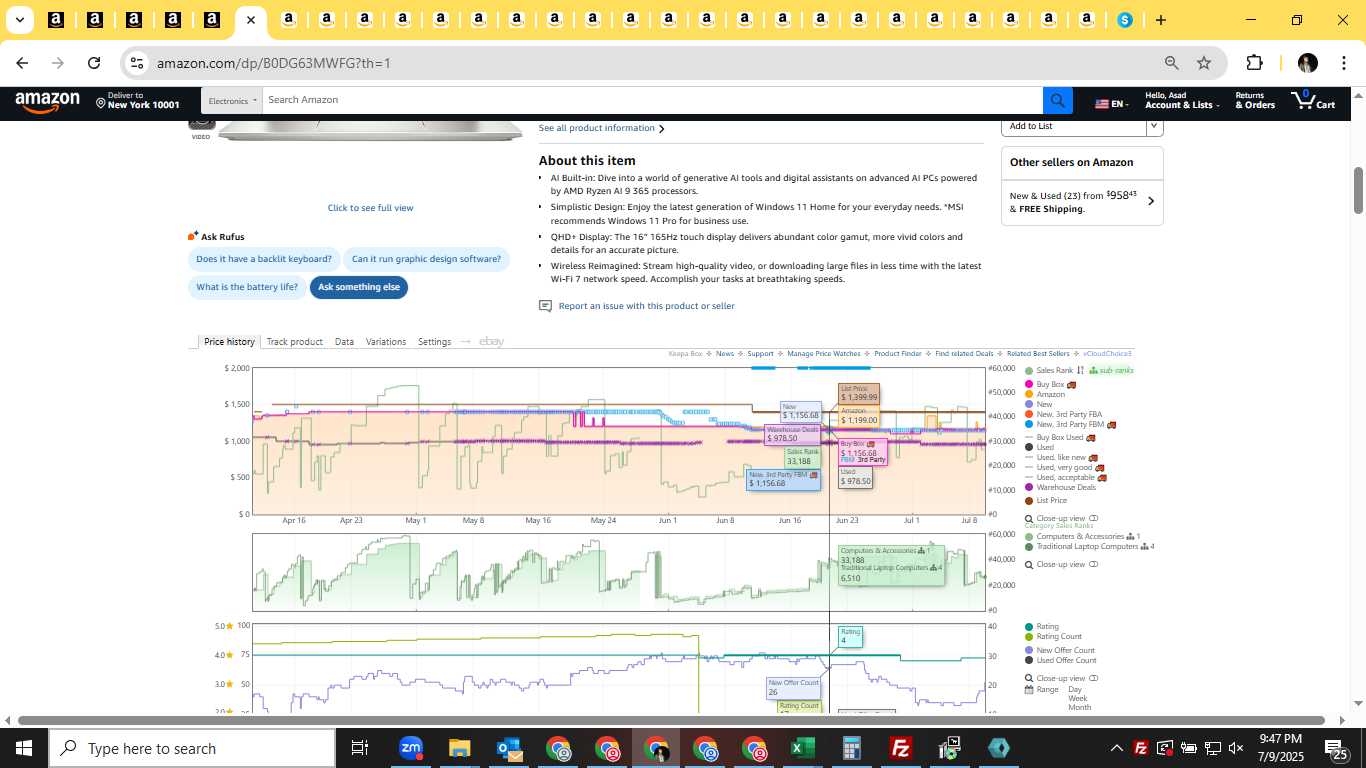Click the vertical page scrollbar thumb
Viewport: 1366px width, 768px height.
pyautogui.click(x=1358, y=190)
